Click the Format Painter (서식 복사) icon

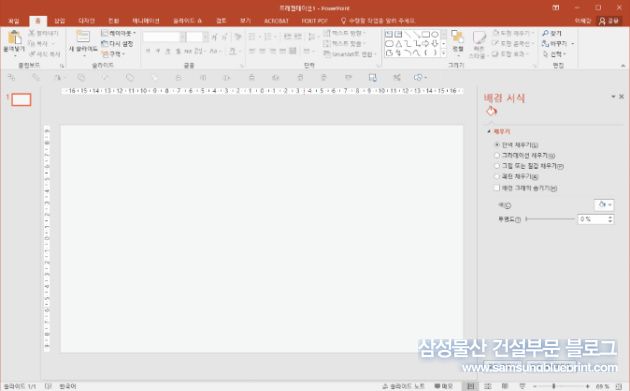coord(32,53)
